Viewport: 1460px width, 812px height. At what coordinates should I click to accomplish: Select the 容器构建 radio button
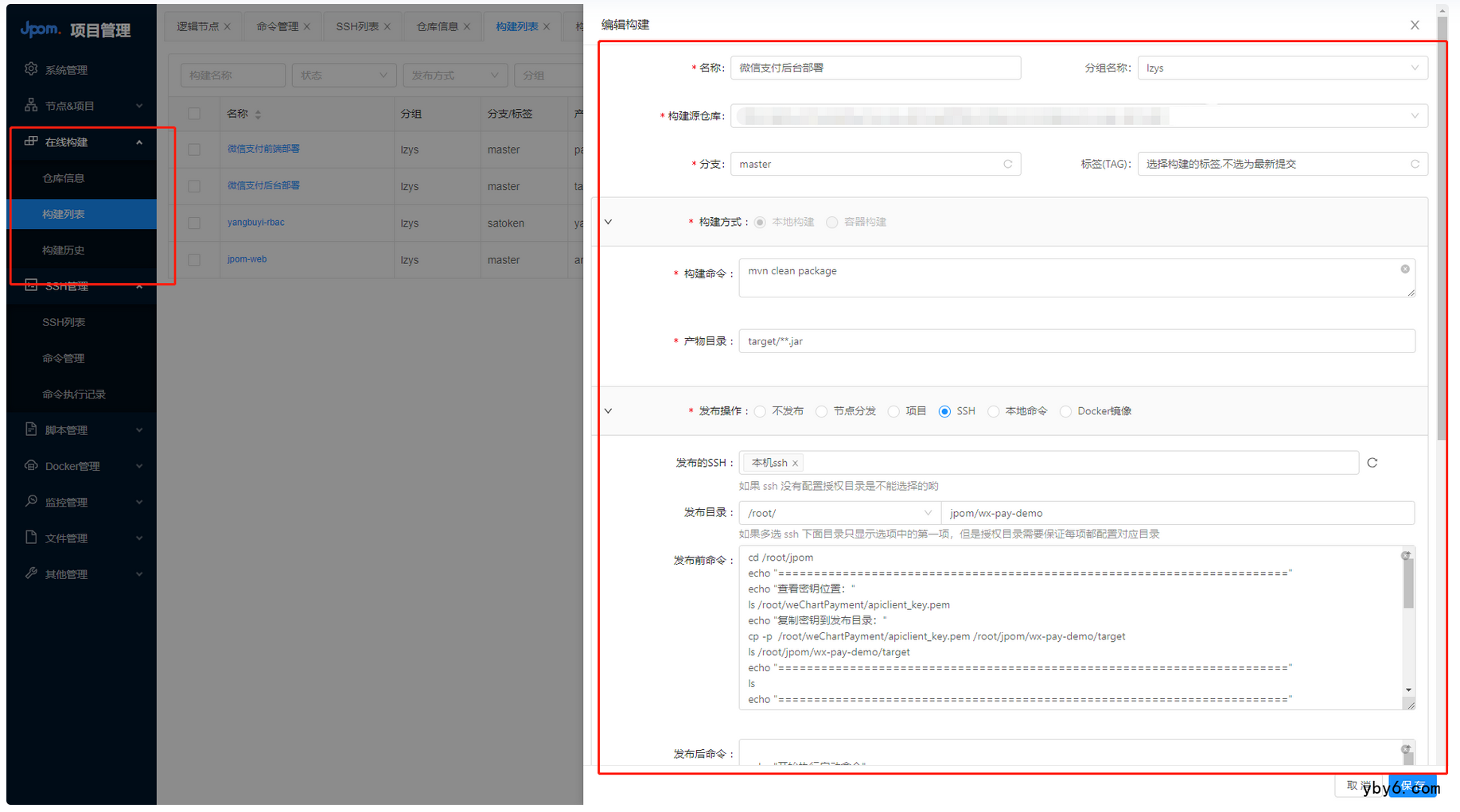click(832, 222)
